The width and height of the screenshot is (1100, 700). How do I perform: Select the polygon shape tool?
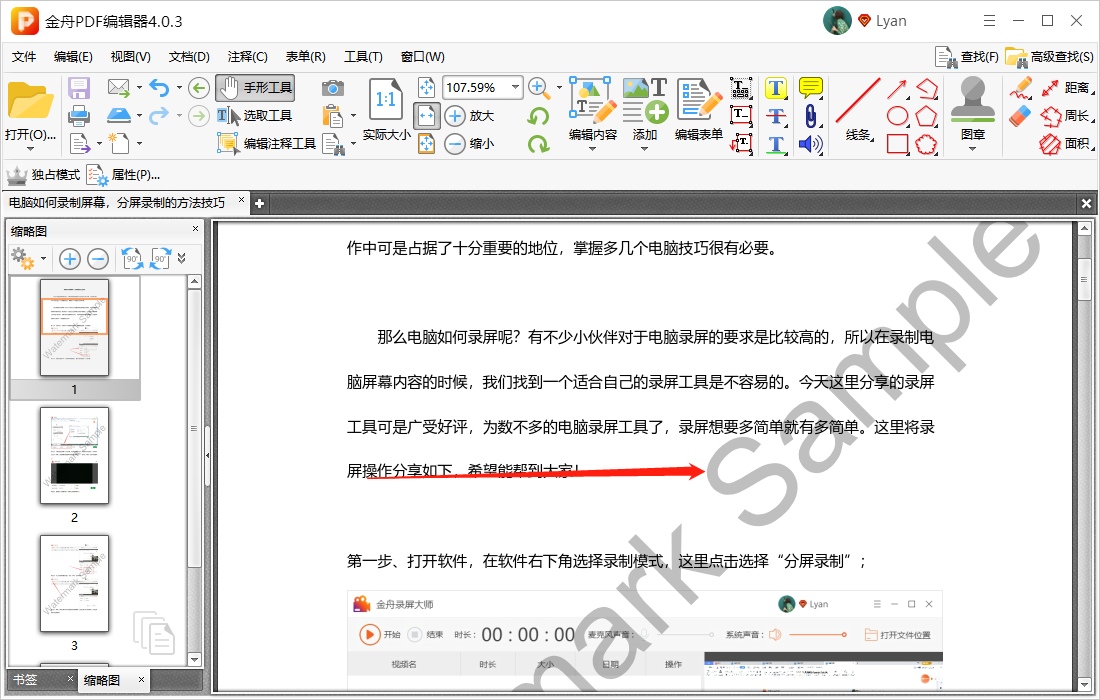pos(926,116)
